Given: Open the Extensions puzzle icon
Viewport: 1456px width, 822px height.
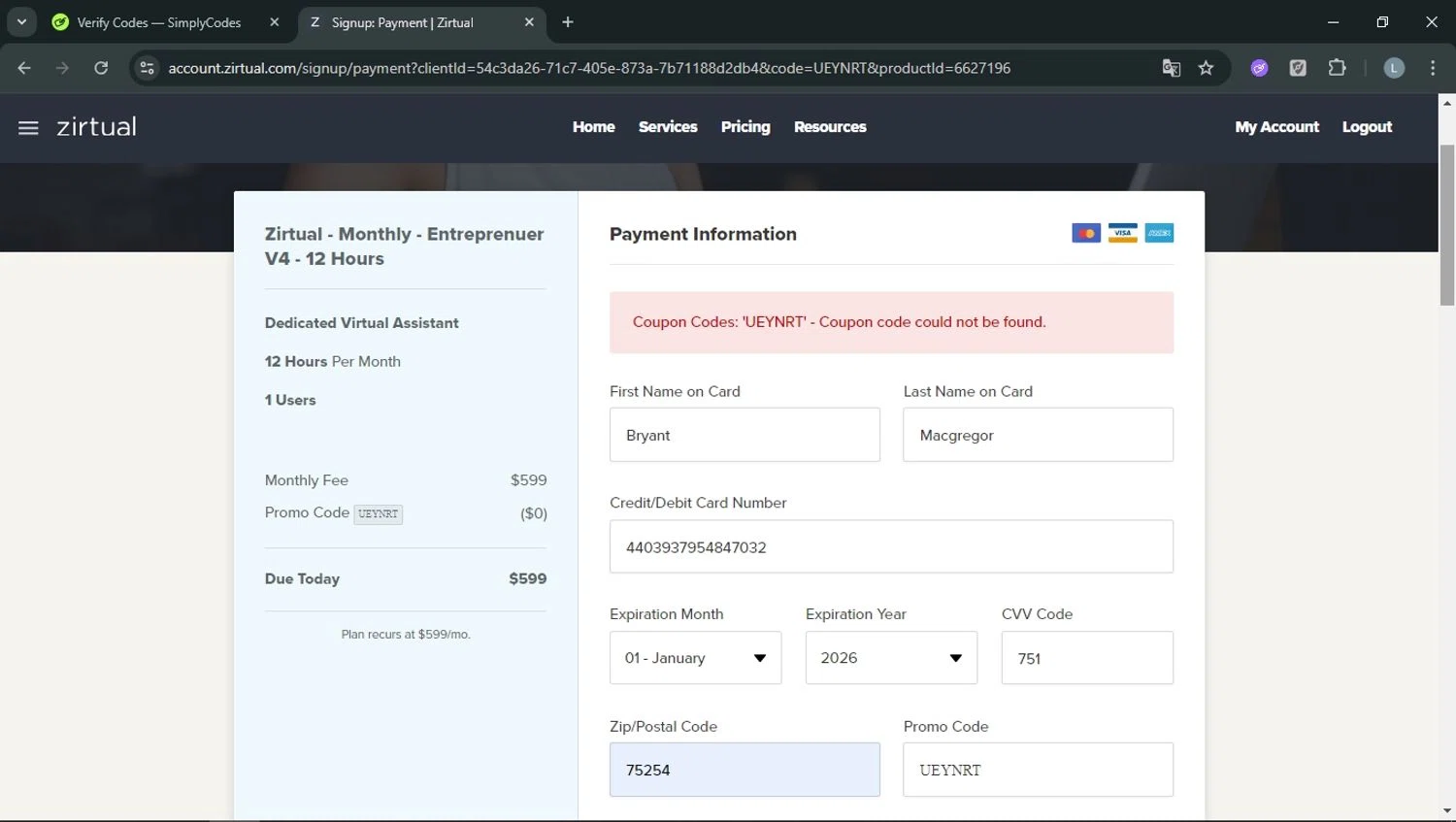Looking at the screenshot, I should pos(1337,68).
